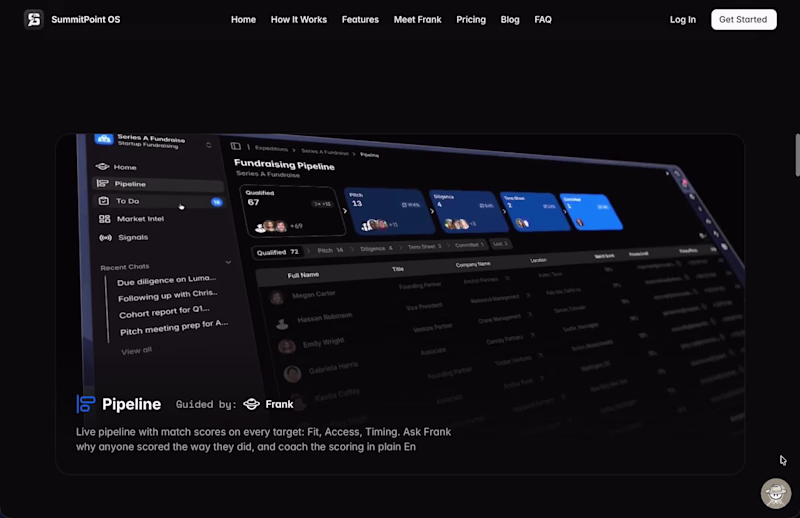This screenshot has width=800, height=518.
Task: Open 'Due diligence on Luma...' chat
Action: [x=166, y=280]
